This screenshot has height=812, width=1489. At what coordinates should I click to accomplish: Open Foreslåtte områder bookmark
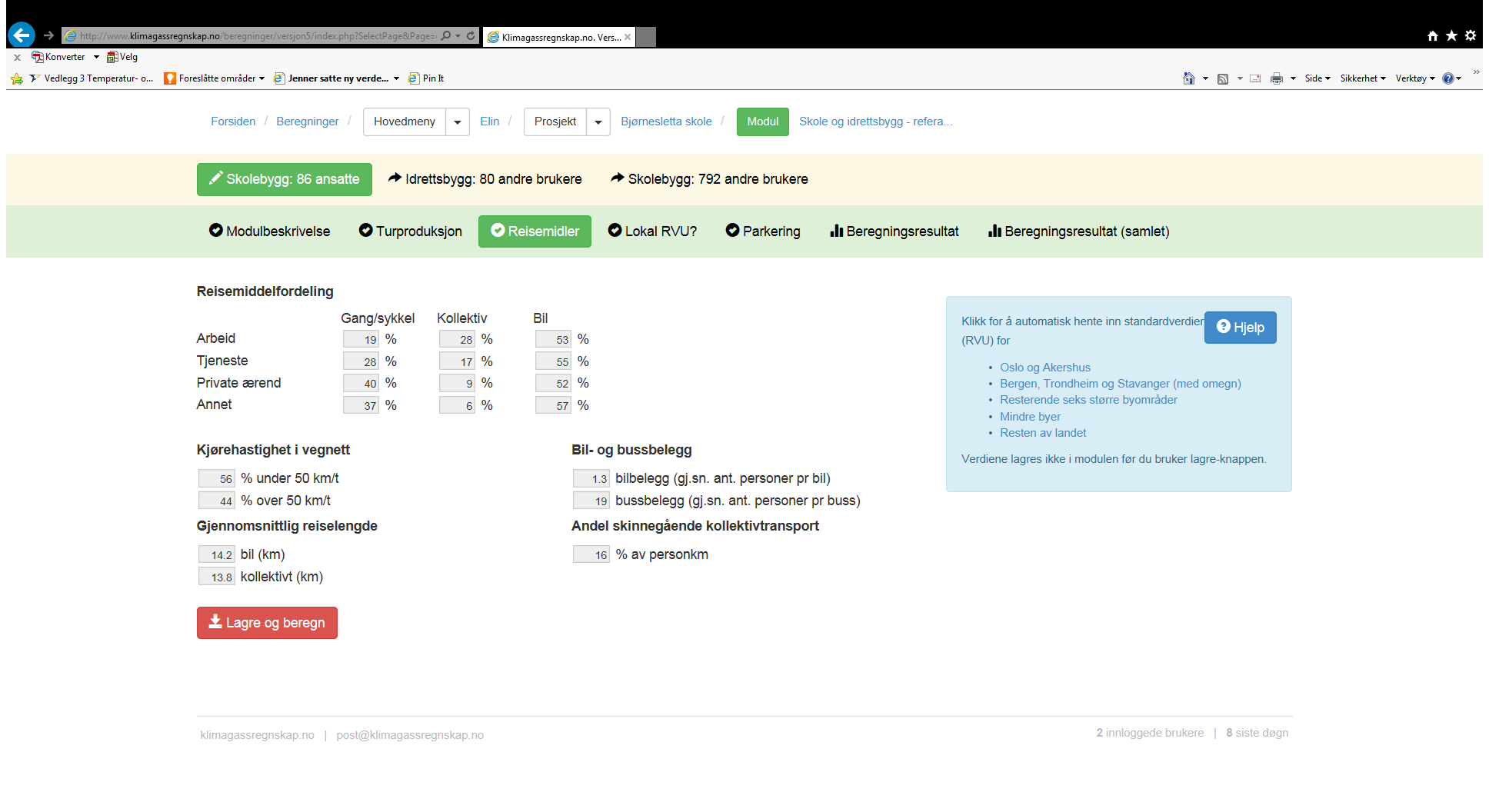tap(215, 78)
